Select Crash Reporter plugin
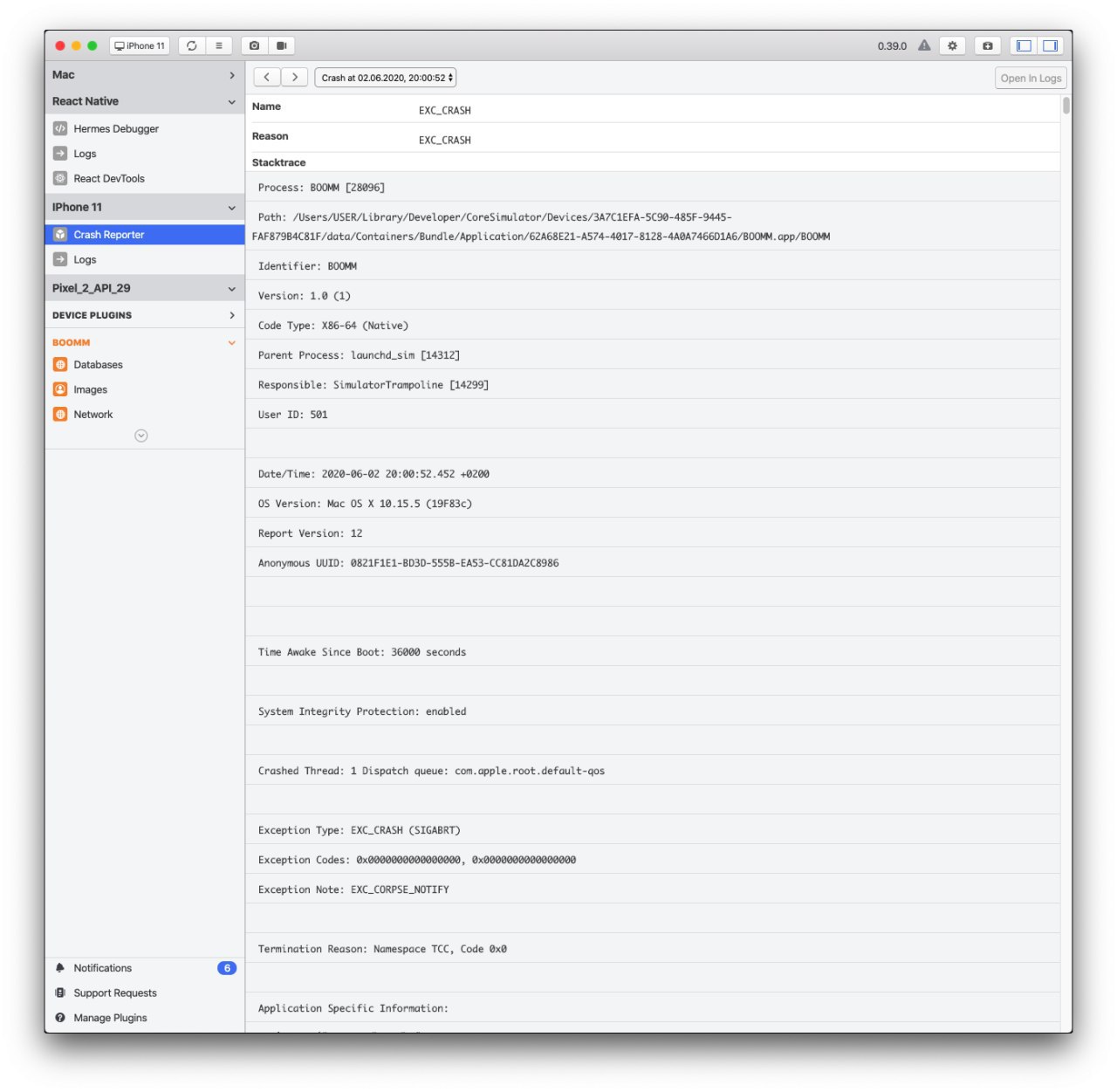This screenshot has height=1092, width=1117. [145, 235]
